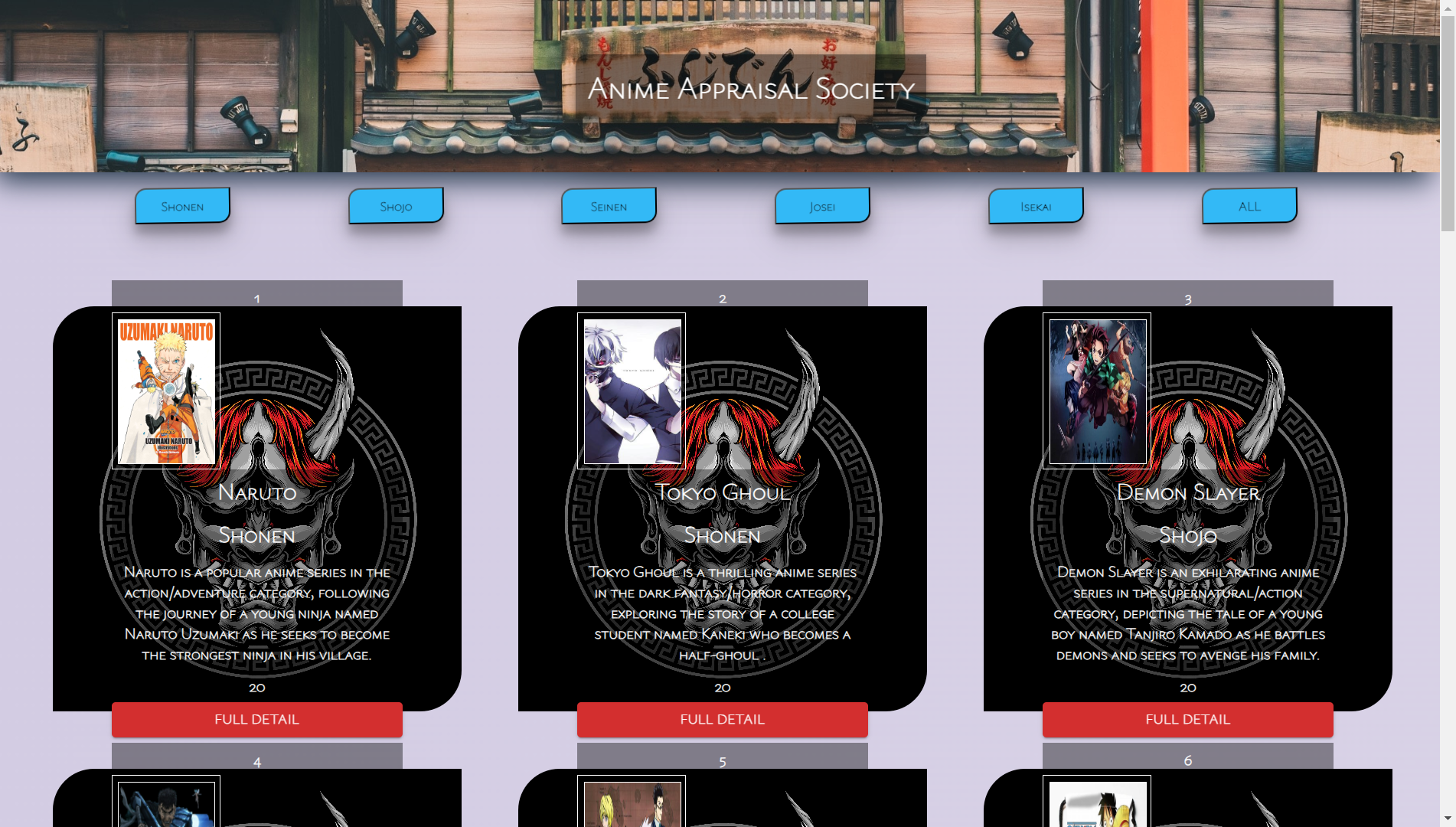Click the 20 score on Demon Slayer card

[1188, 688]
